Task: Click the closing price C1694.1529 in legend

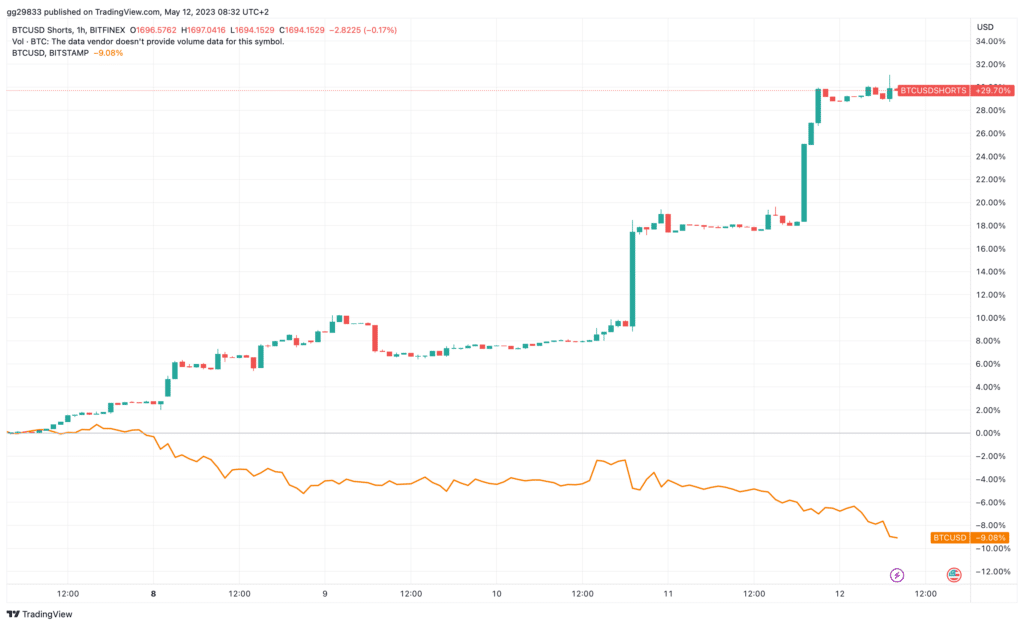Action: (x=302, y=30)
